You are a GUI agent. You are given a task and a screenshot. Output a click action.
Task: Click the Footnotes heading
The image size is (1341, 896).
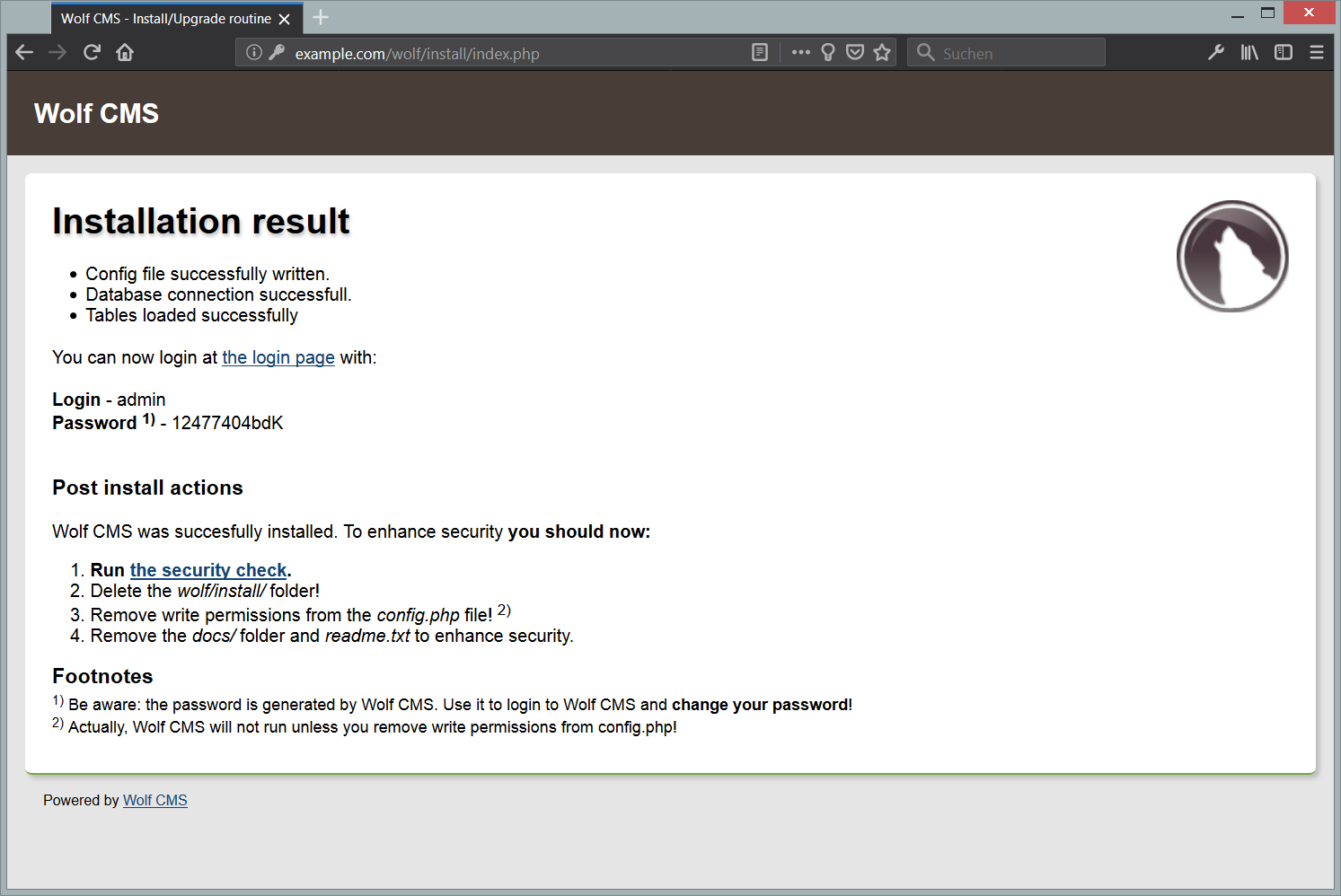[102, 676]
